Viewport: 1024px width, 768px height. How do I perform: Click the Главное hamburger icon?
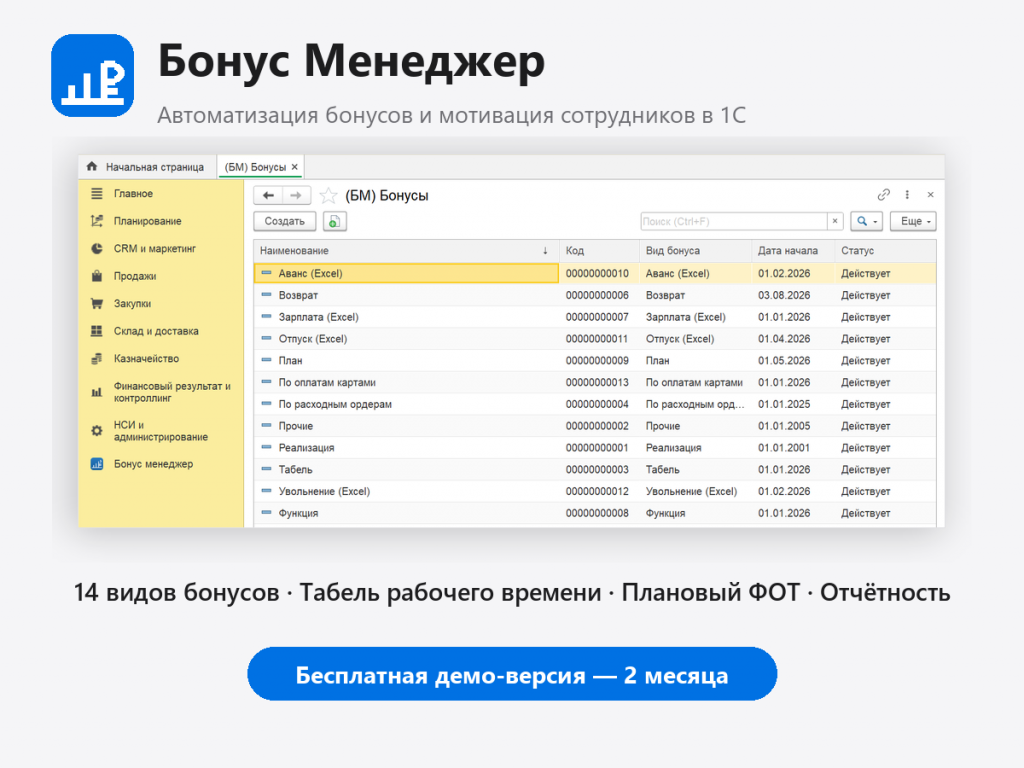click(x=97, y=193)
